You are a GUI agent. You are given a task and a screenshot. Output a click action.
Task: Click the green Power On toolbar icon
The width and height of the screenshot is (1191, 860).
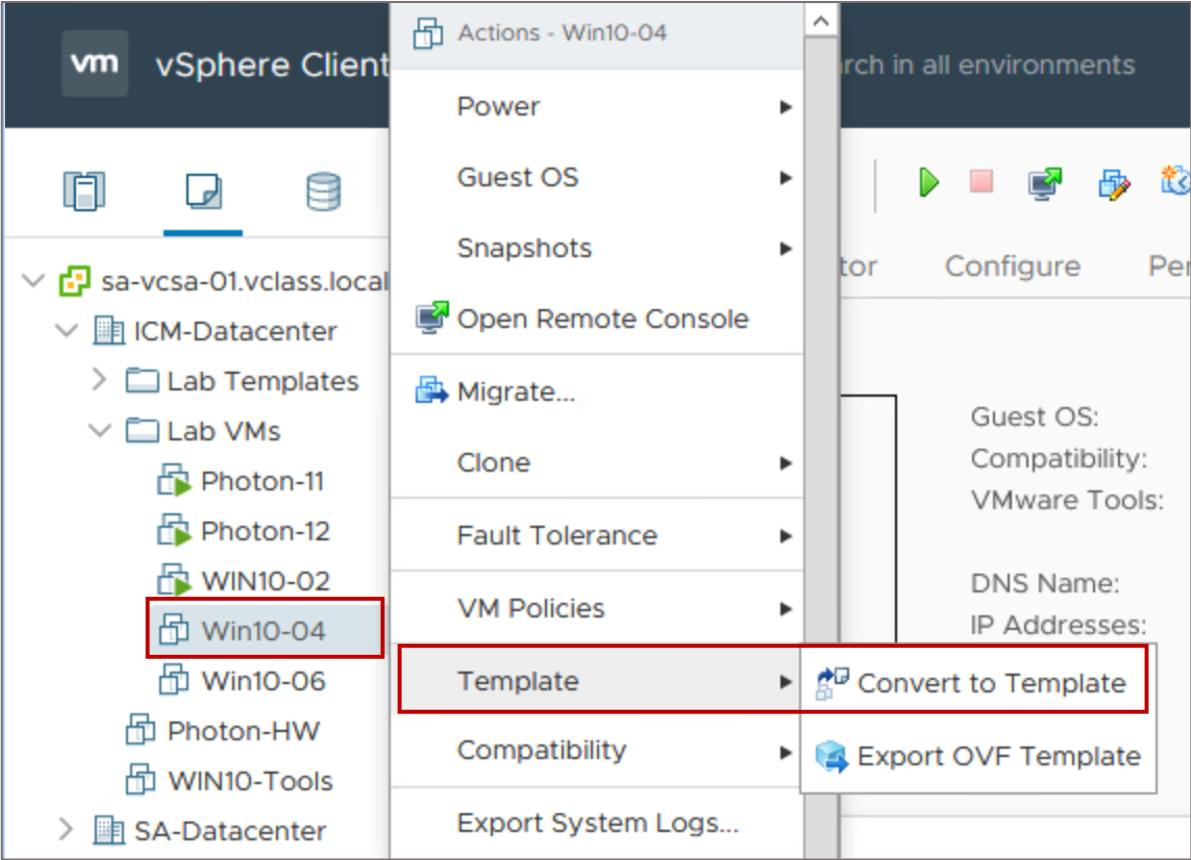click(x=928, y=182)
